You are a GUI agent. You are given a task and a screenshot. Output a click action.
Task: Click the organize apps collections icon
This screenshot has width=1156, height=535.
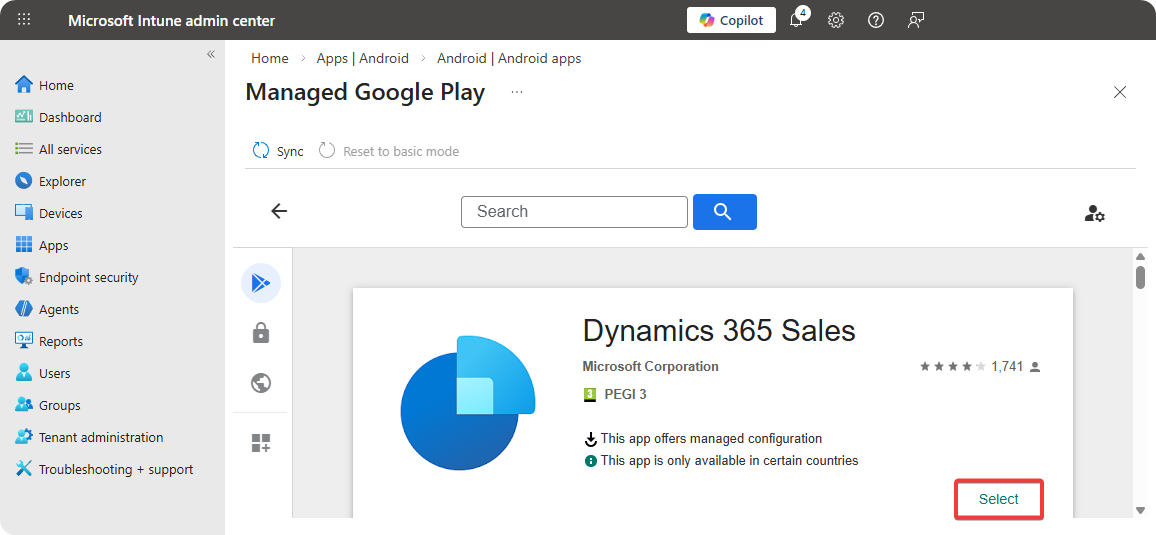click(x=261, y=443)
